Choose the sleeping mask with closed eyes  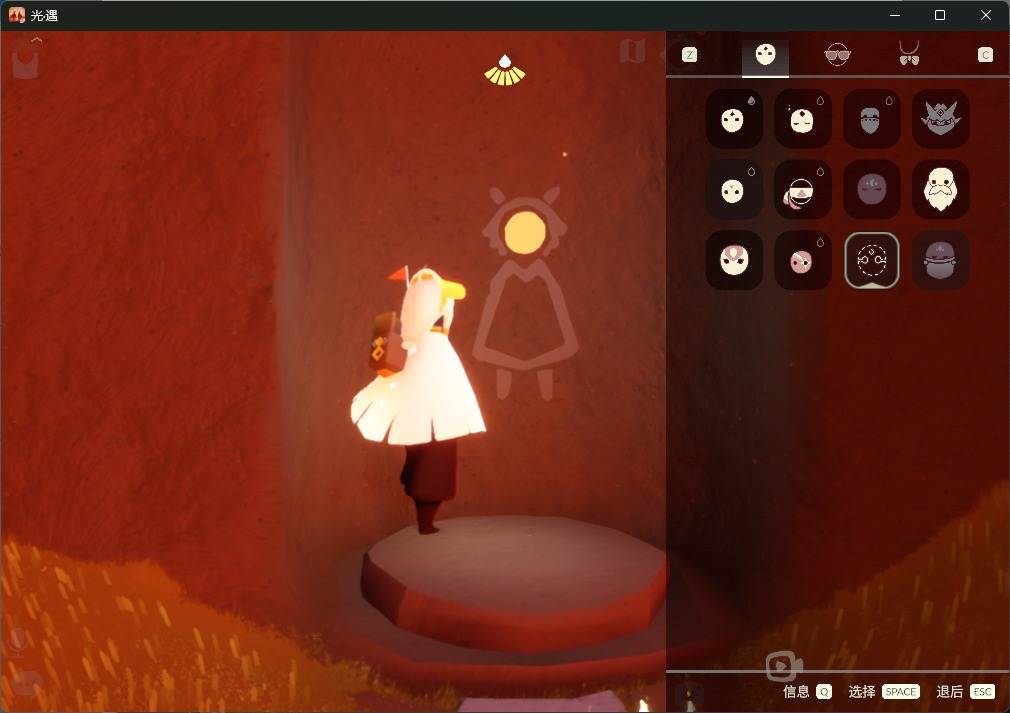(803, 119)
